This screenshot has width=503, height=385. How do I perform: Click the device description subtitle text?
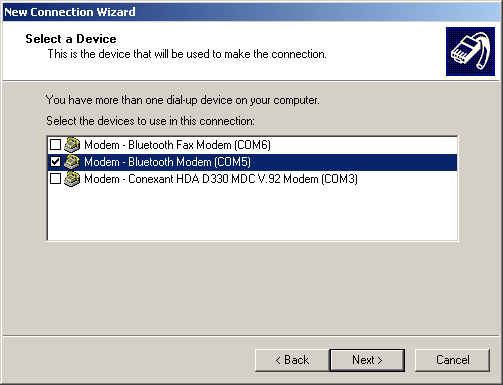(x=187, y=54)
